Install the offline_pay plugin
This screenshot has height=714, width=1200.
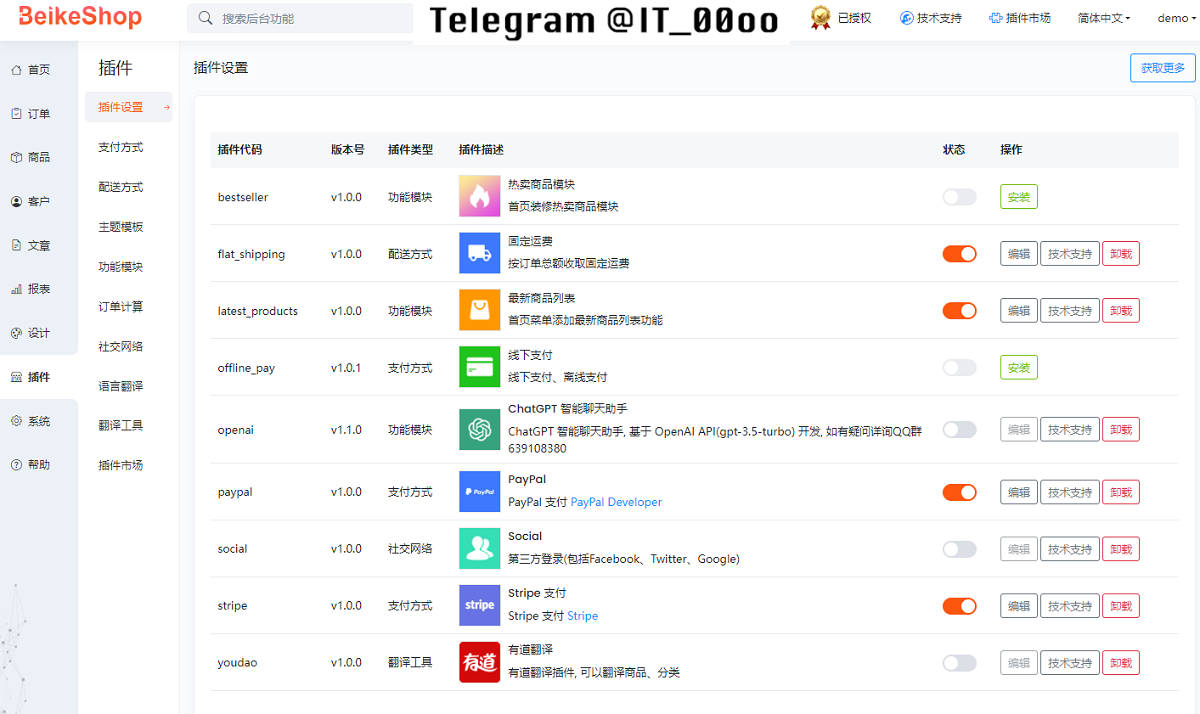coord(1019,368)
